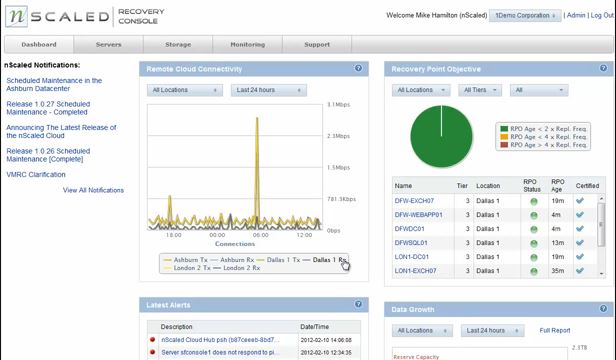This screenshot has height=360, width=616.
Task: Open help icon on Latest Alerts panel
Action: [358, 304]
